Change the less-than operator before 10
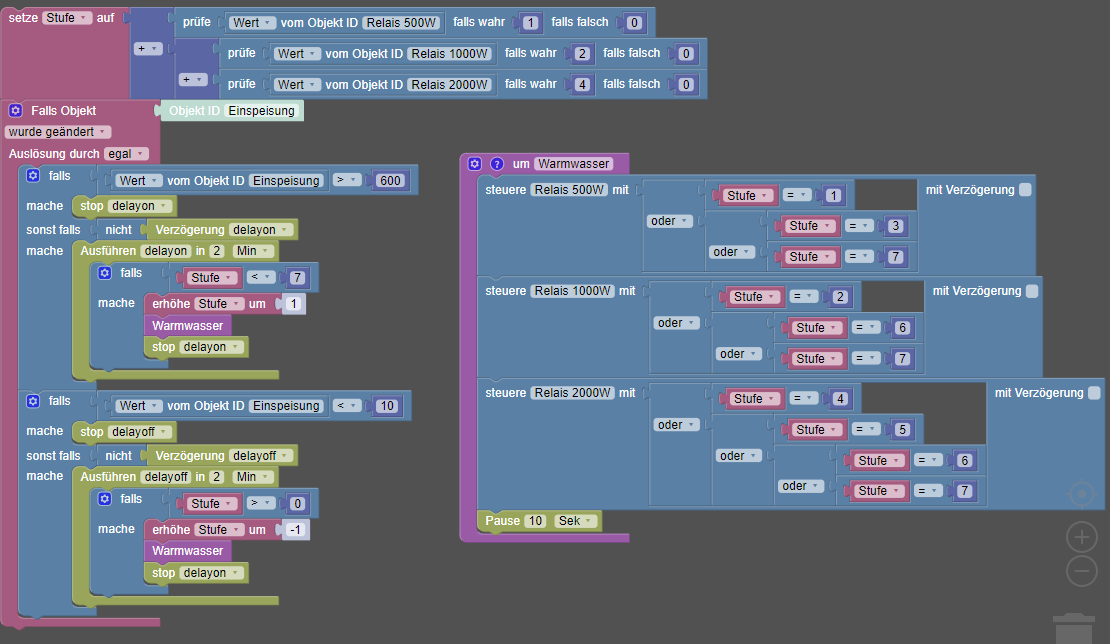 point(347,406)
